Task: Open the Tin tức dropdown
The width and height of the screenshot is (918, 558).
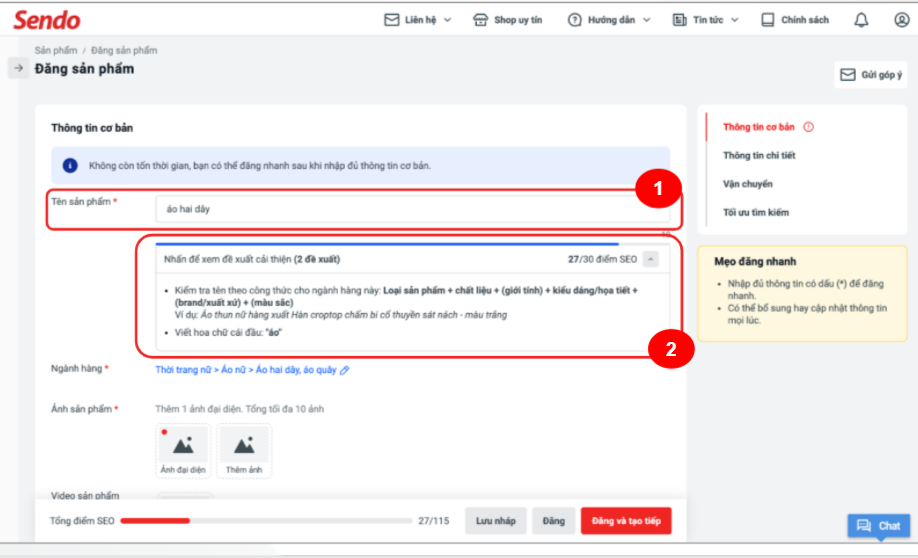Action: click(706, 20)
